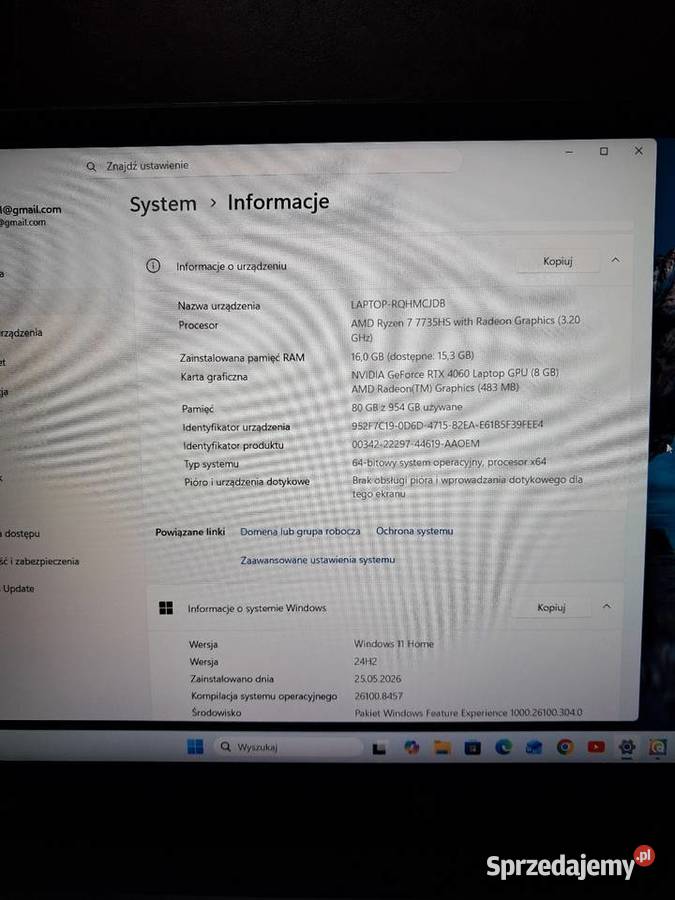The height and width of the screenshot is (900, 675).
Task: Select 80 GB z 954 GB używane
Action: pos(407,407)
